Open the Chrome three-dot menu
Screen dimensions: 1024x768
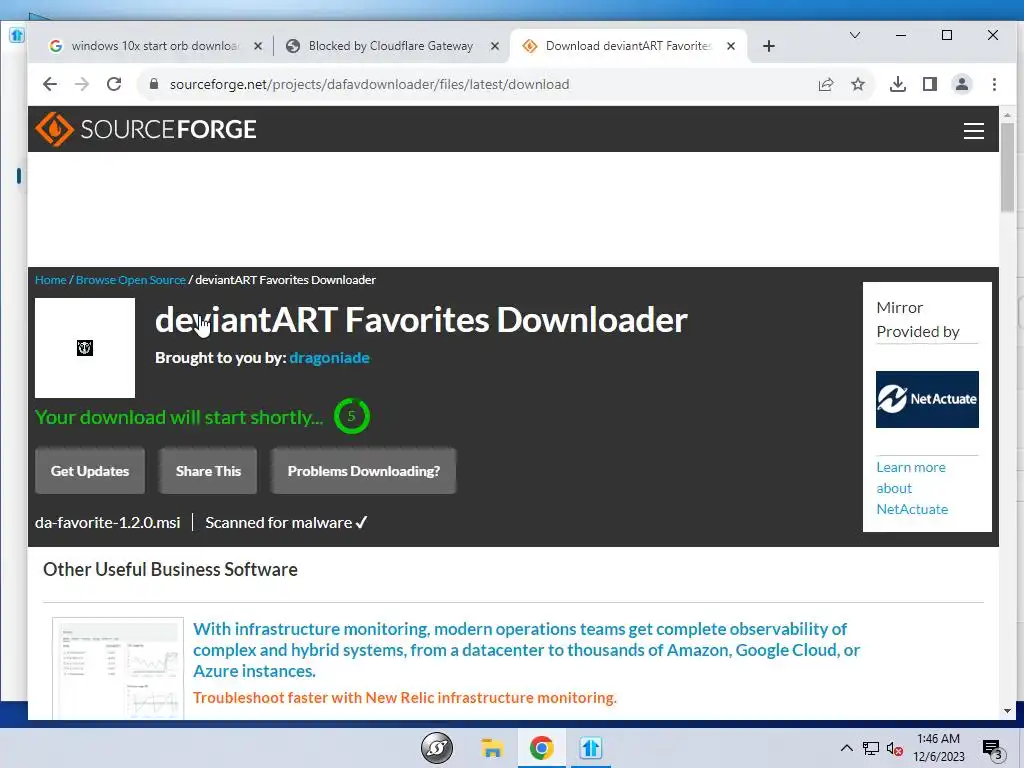tap(994, 84)
